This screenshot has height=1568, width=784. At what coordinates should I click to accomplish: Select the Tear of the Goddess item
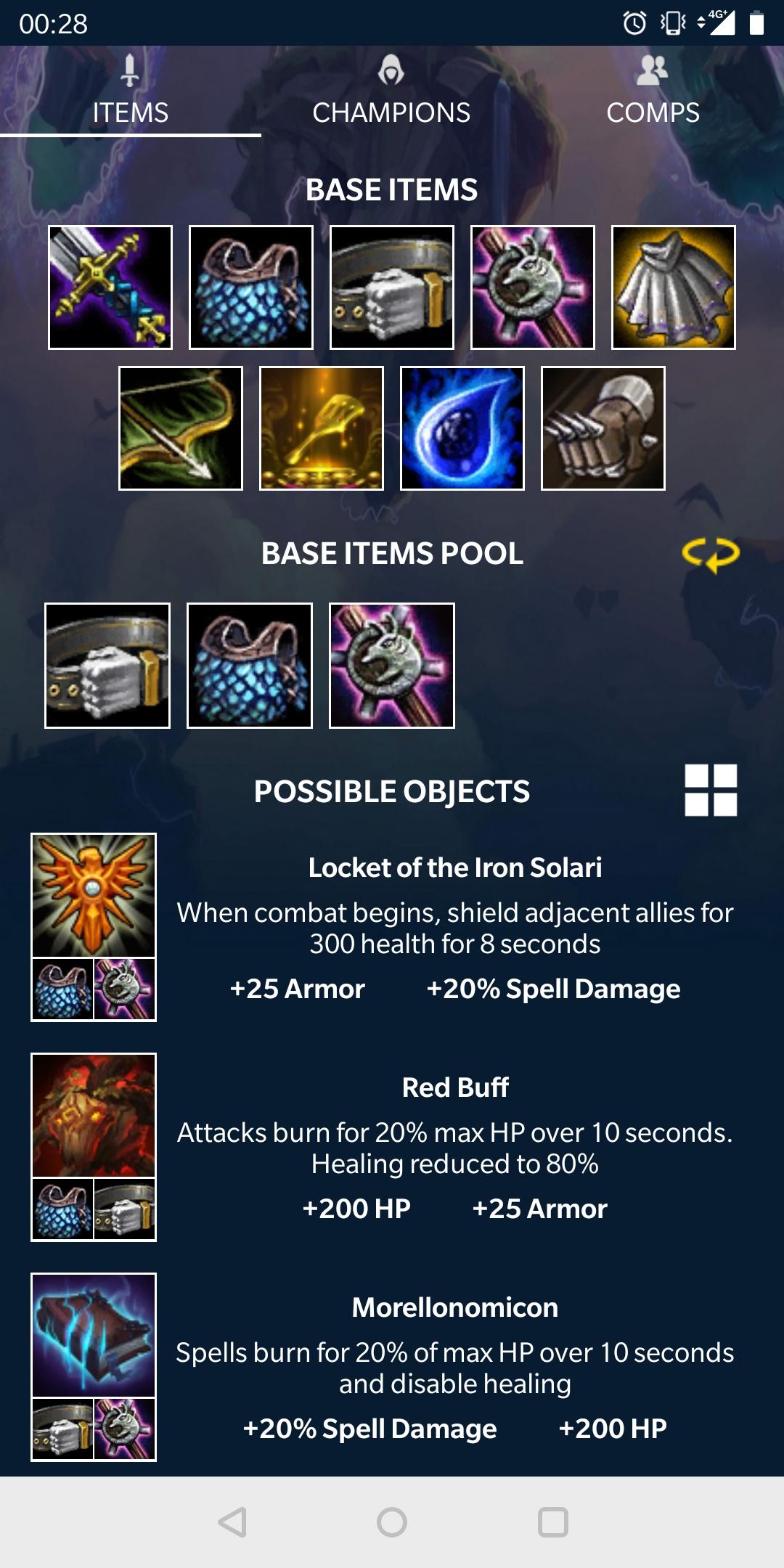(x=462, y=428)
